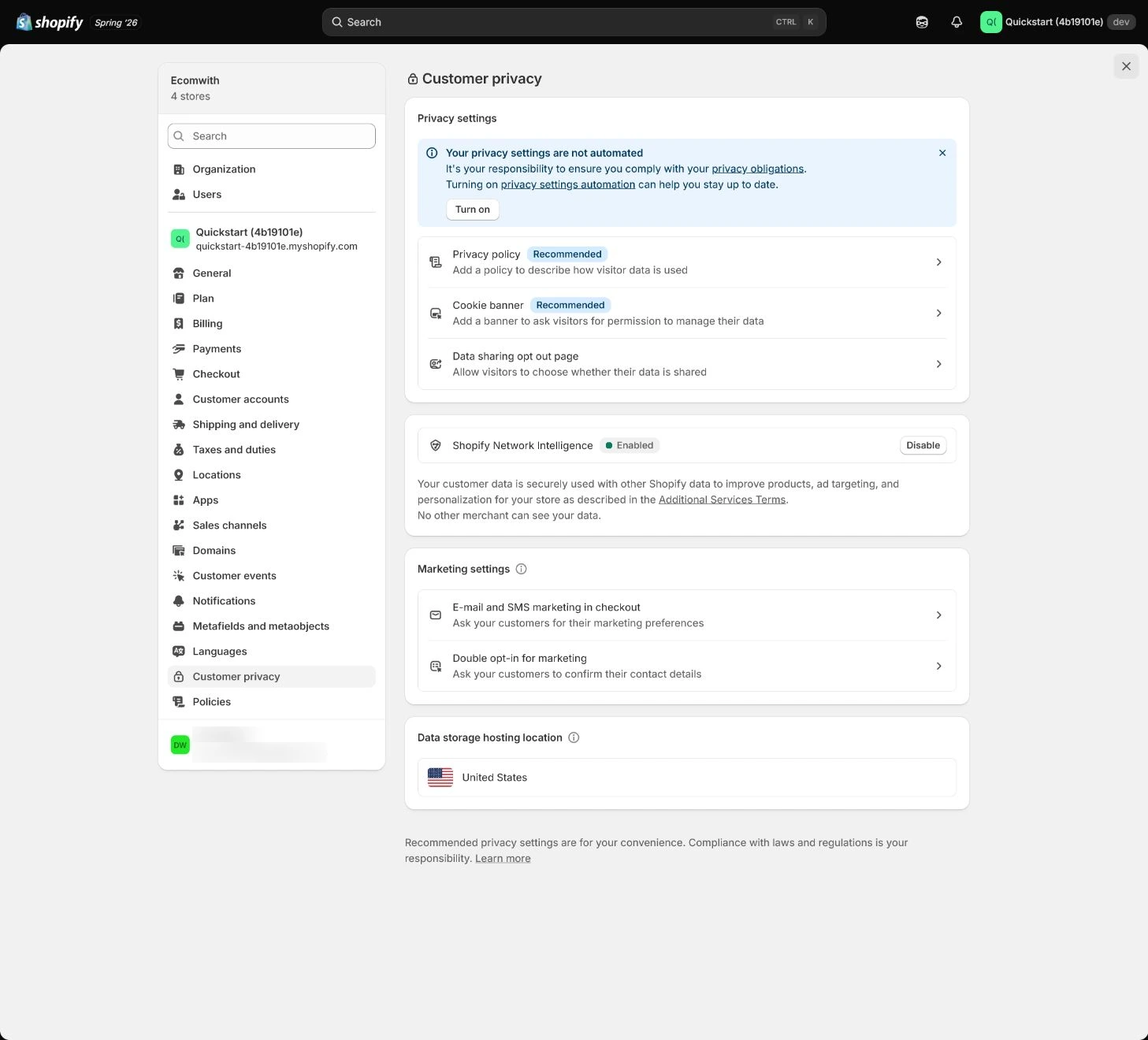Click the Data storage hosting location info icon
This screenshot has height=1040, width=1148.
click(574, 737)
